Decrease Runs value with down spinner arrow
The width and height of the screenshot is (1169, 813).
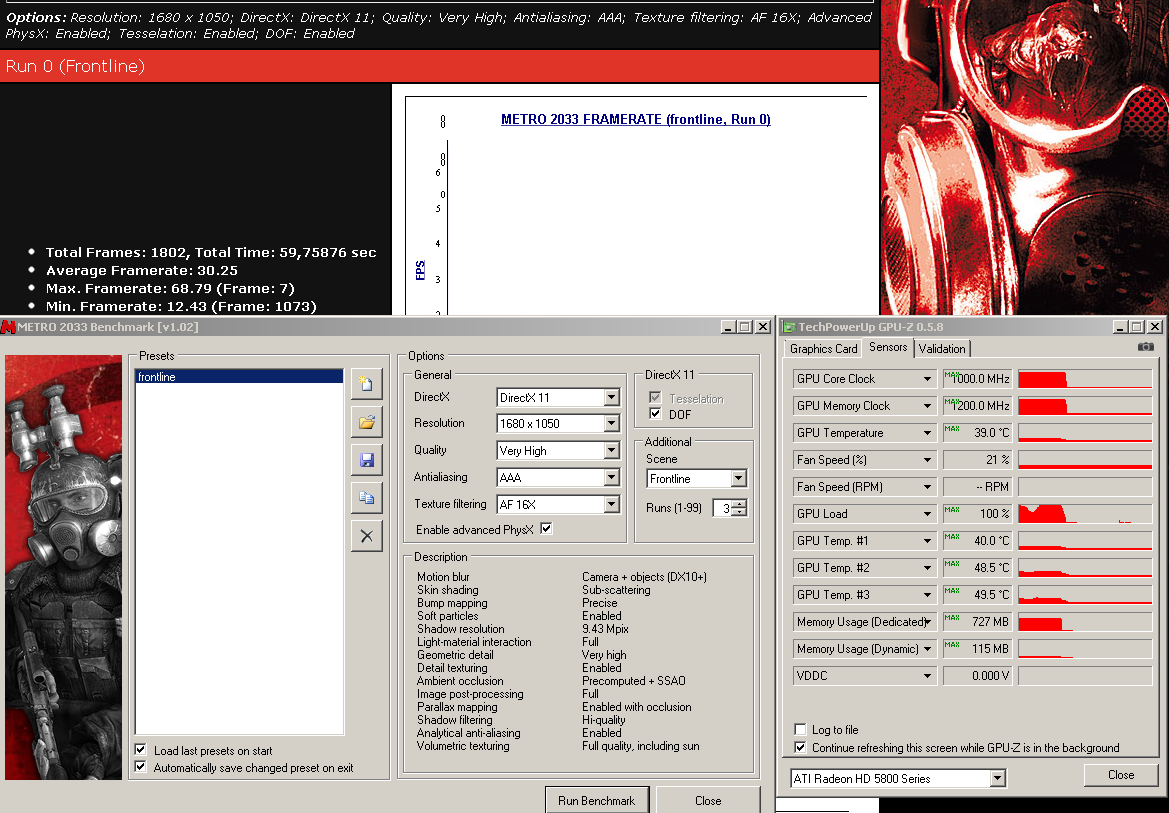[x=739, y=512]
